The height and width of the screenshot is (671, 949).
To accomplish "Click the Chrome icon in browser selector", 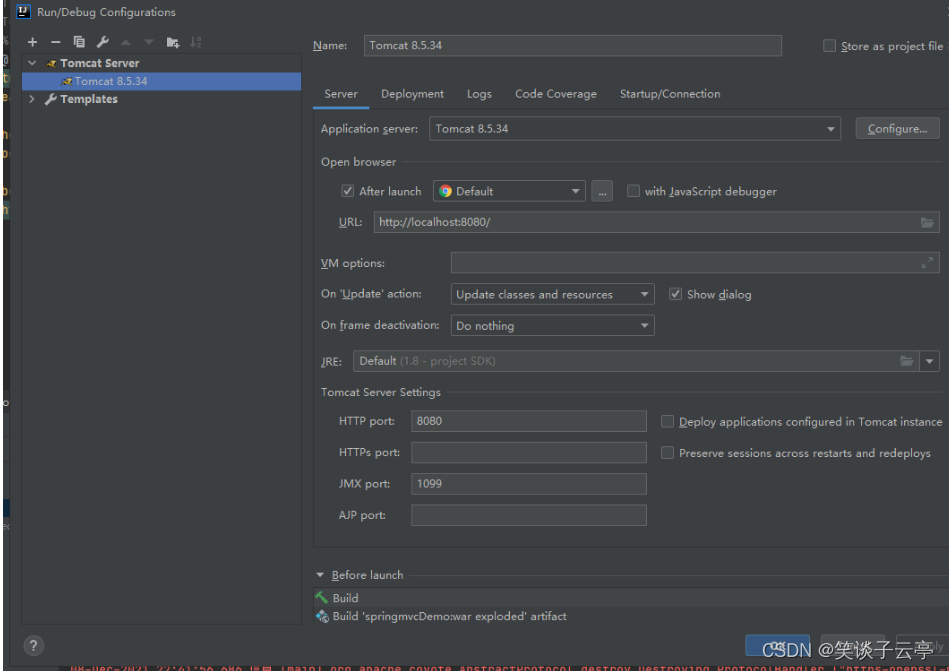I will (x=445, y=191).
